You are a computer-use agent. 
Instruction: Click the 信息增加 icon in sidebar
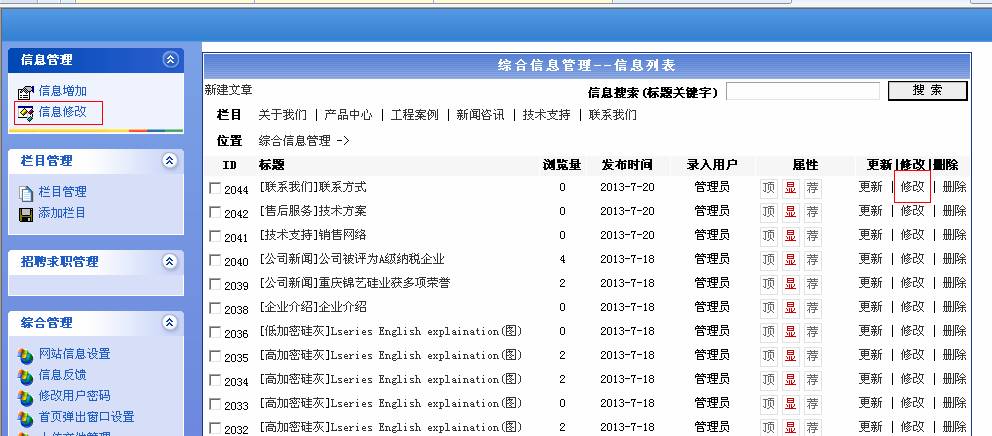click(26, 92)
